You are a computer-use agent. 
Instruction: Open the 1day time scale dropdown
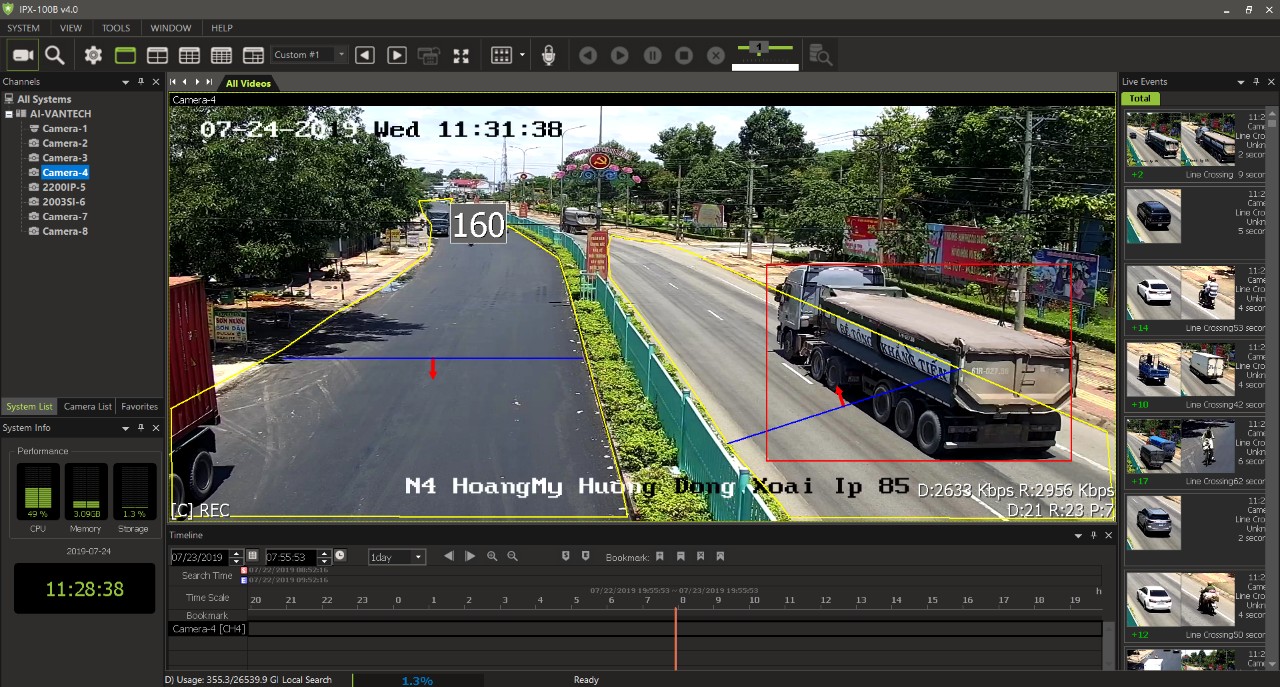tap(417, 557)
